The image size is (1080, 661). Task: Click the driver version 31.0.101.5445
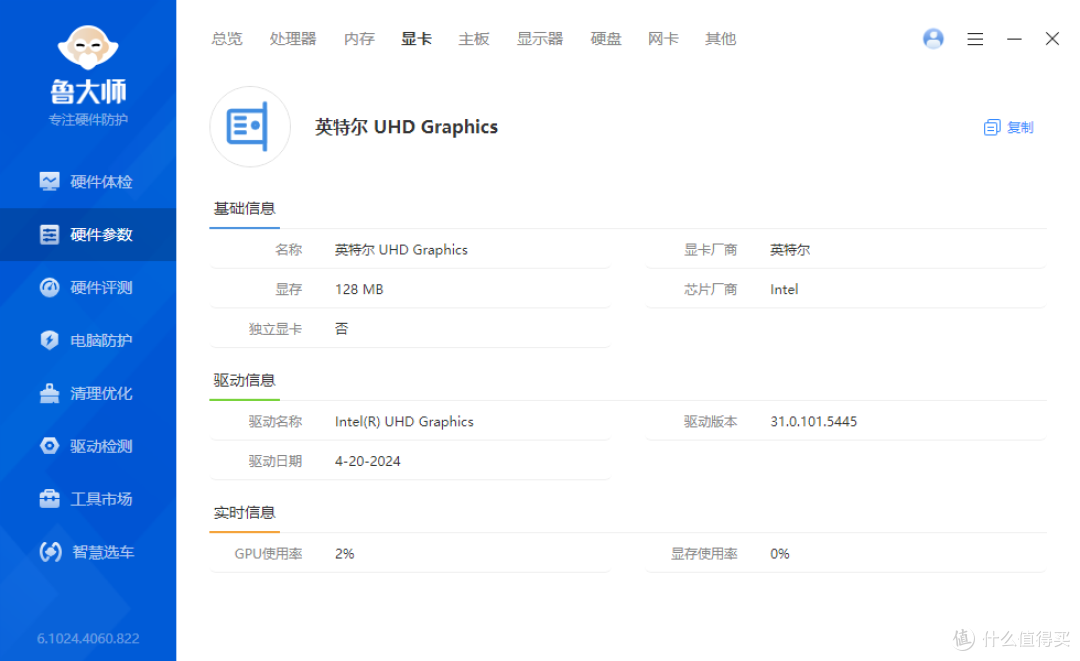click(x=813, y=422)
